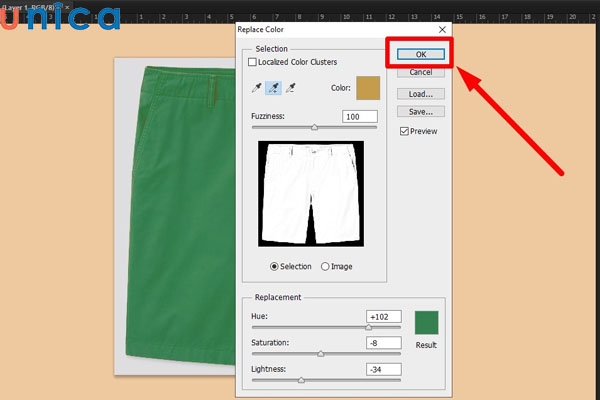The image size is (600, 400).
Task: Choose the Add to Sample eyedropper
Action: pyautogui.click(x=274, y=88)
